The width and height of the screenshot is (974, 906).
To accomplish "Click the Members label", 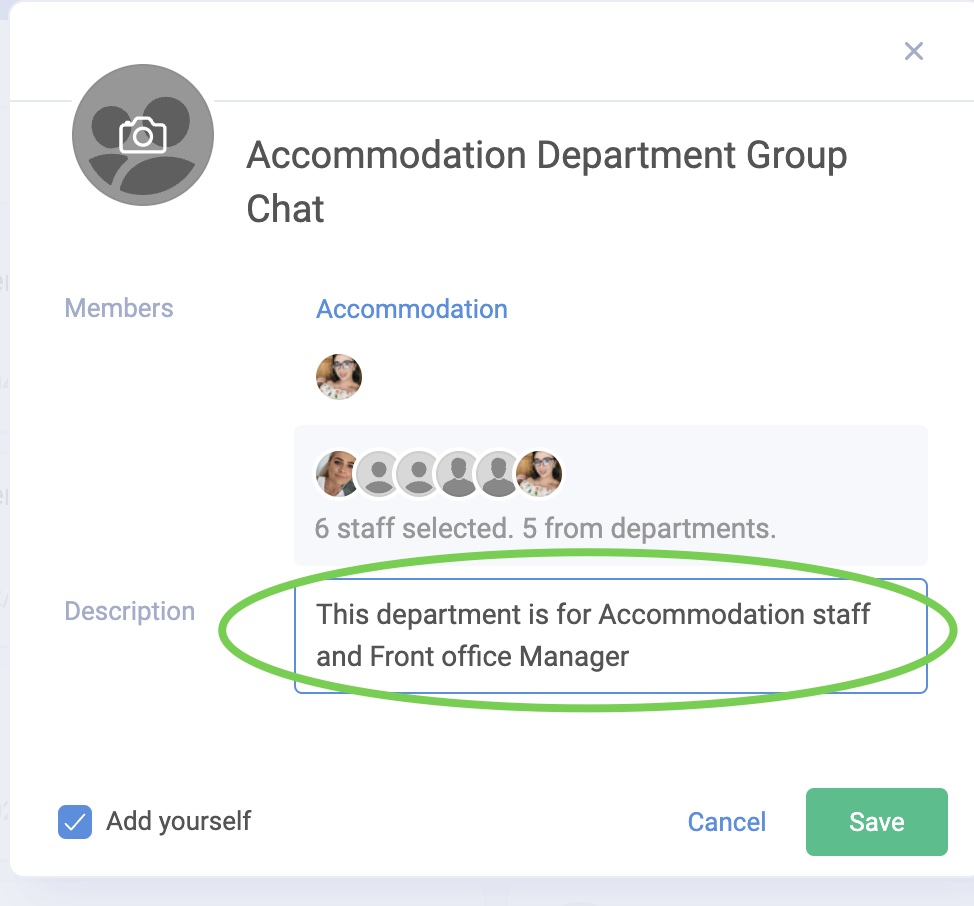I will [118, 308].
